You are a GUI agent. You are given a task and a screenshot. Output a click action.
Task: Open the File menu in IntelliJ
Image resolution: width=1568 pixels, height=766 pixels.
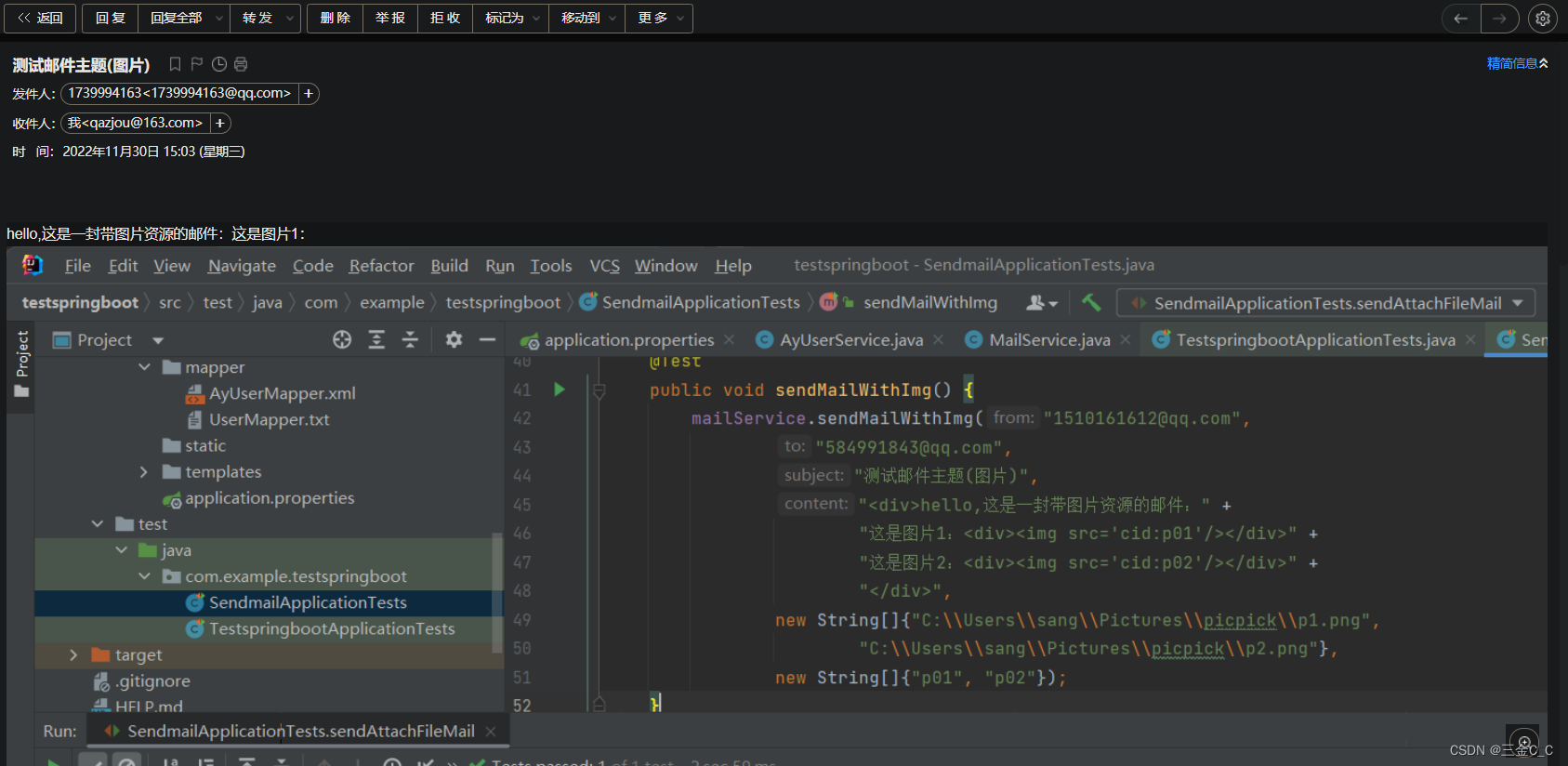(x=78, y=266)
